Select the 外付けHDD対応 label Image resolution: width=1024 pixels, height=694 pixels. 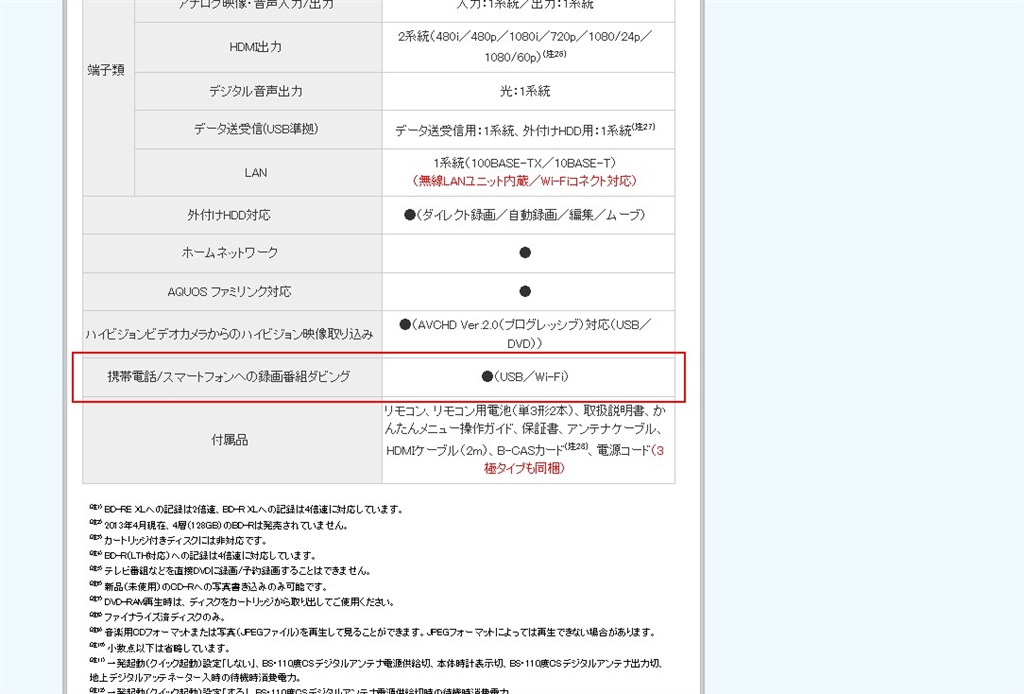tap(229, 215)
